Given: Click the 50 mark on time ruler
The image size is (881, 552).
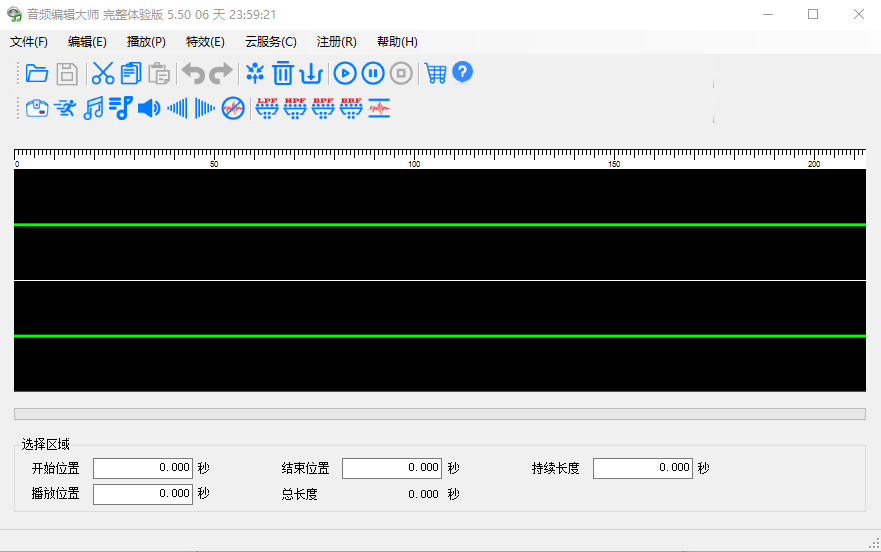Looking at the screenshot, I should pos(214,164).
